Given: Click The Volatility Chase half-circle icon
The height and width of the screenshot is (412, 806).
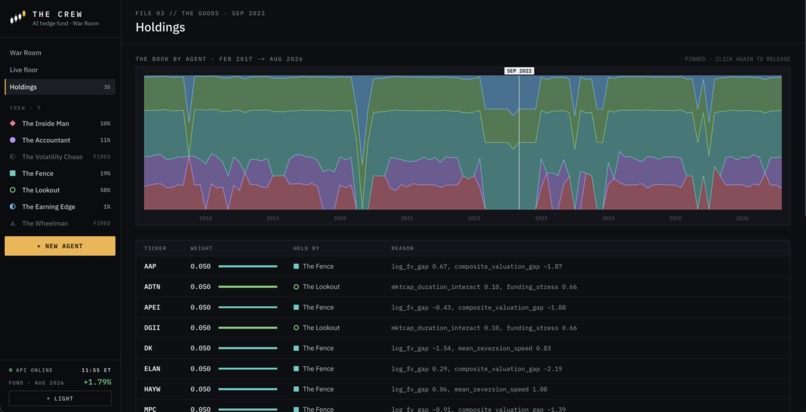Looking at the screenshot, I should (13, 157).
